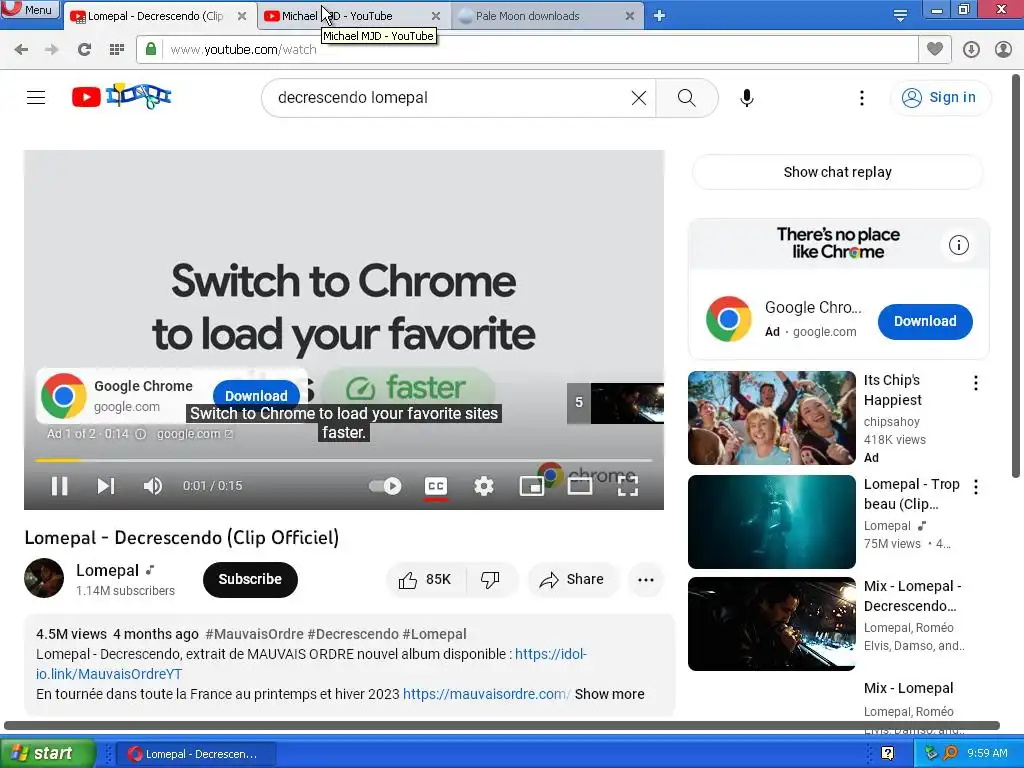Like the video showing 85K
The image size is (1024, 768).
[425, 579]
